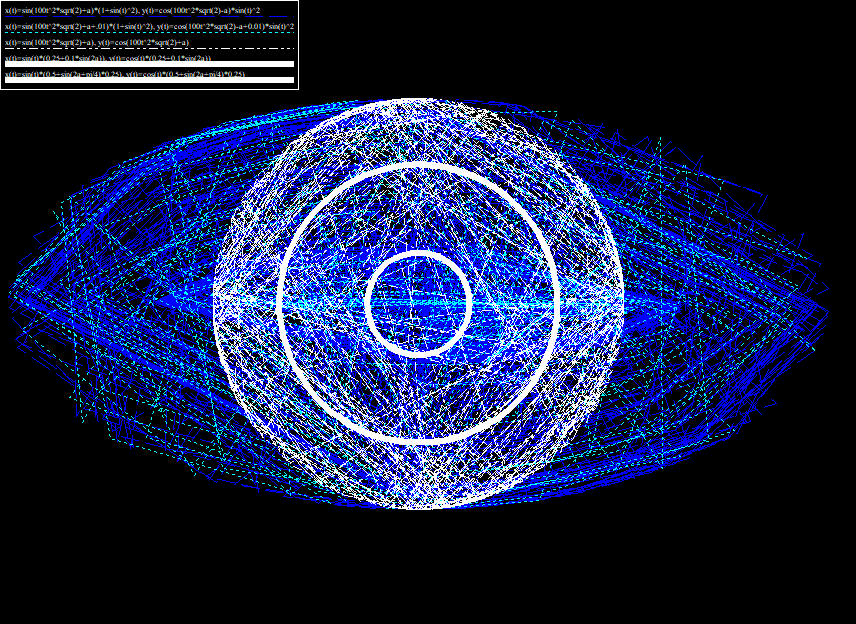The image size is (856, 624).
Task: Click the first legend entry with sin(t)^2 formula
Action: click(x=132, y=10)
